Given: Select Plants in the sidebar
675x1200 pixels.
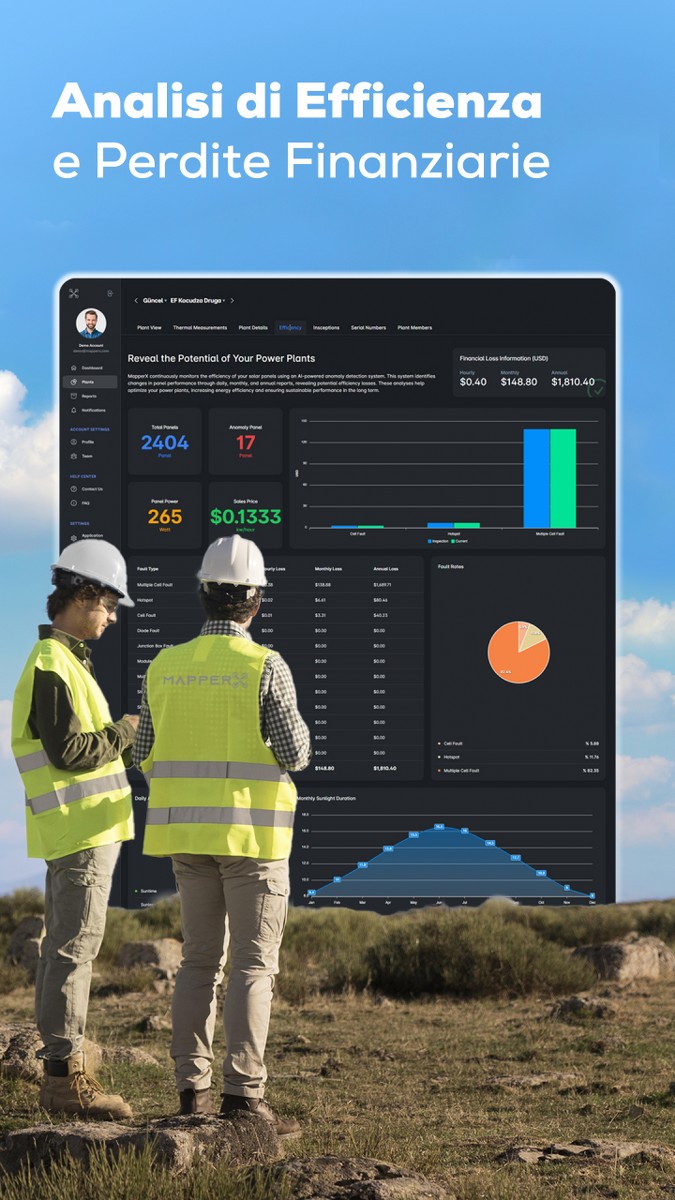Looking at the screenshot, I should (88, 382).
